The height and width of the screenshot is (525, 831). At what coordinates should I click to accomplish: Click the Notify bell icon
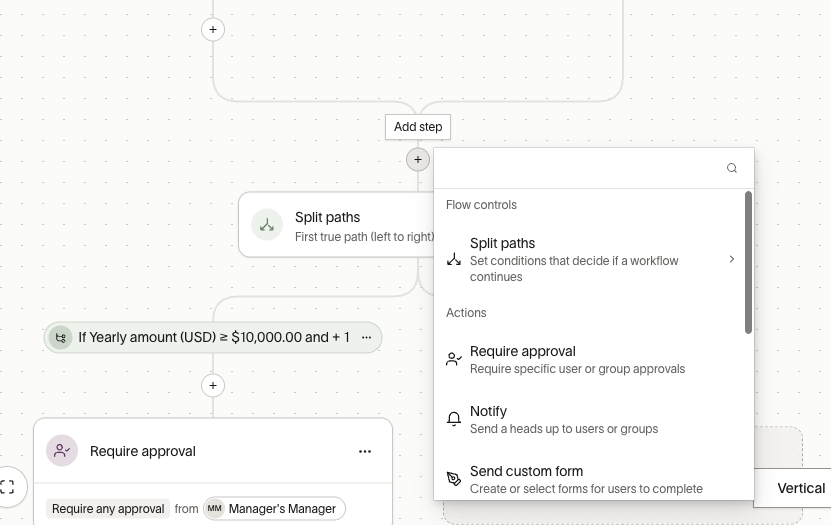[x=454, y=419]
